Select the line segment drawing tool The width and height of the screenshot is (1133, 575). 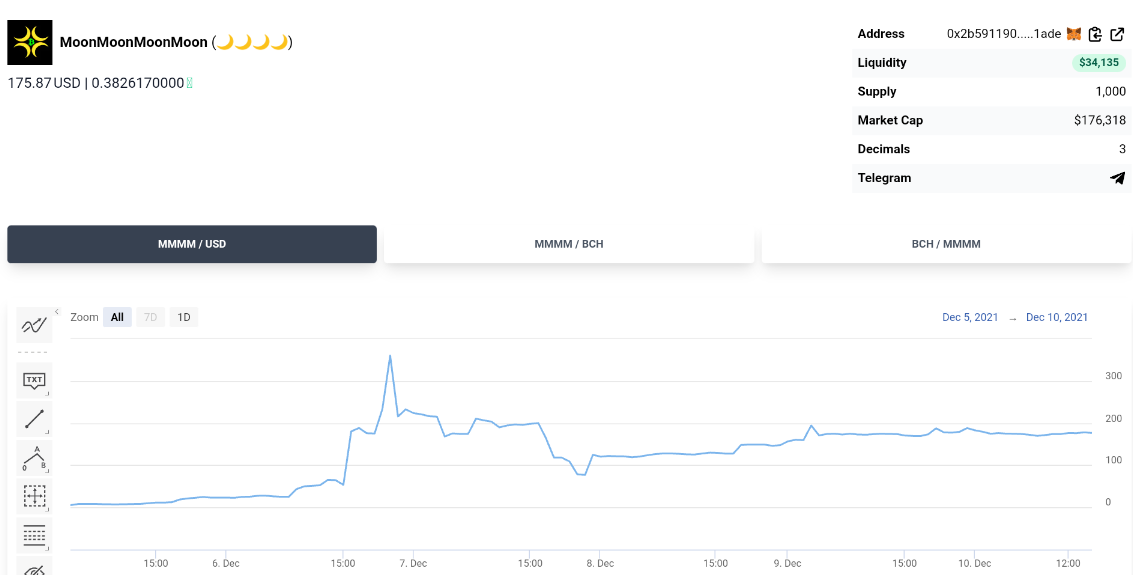[x=34, y=419]
